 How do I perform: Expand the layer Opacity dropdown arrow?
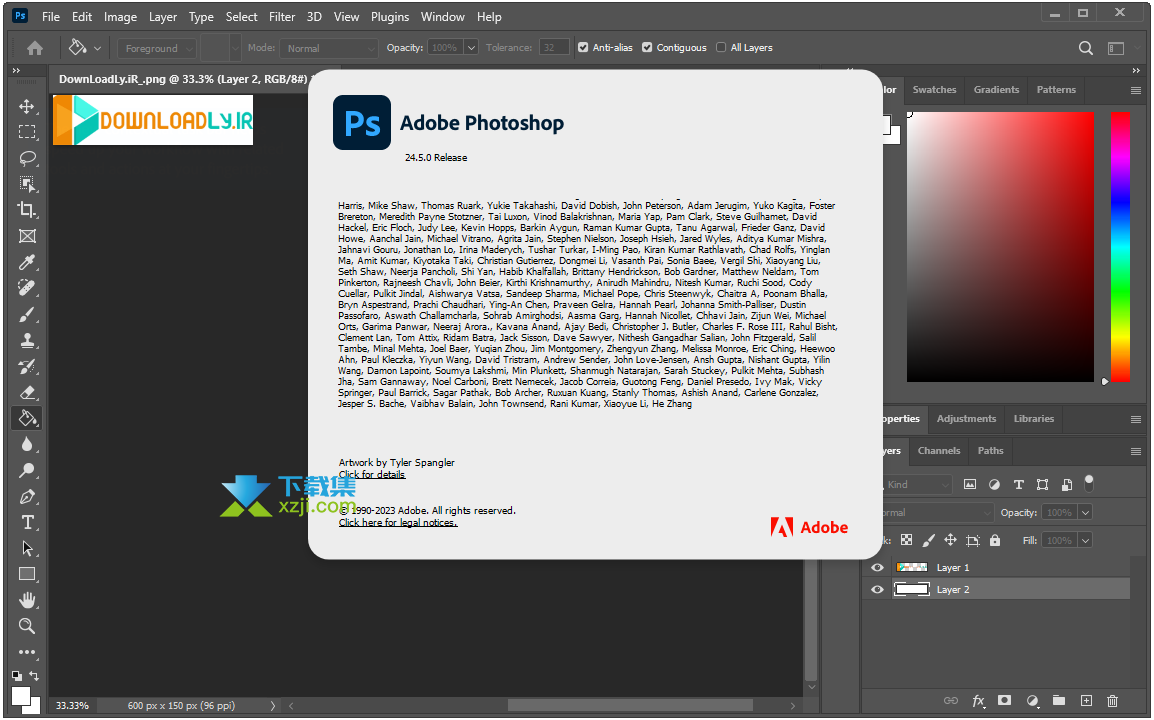click(1085, 512)
